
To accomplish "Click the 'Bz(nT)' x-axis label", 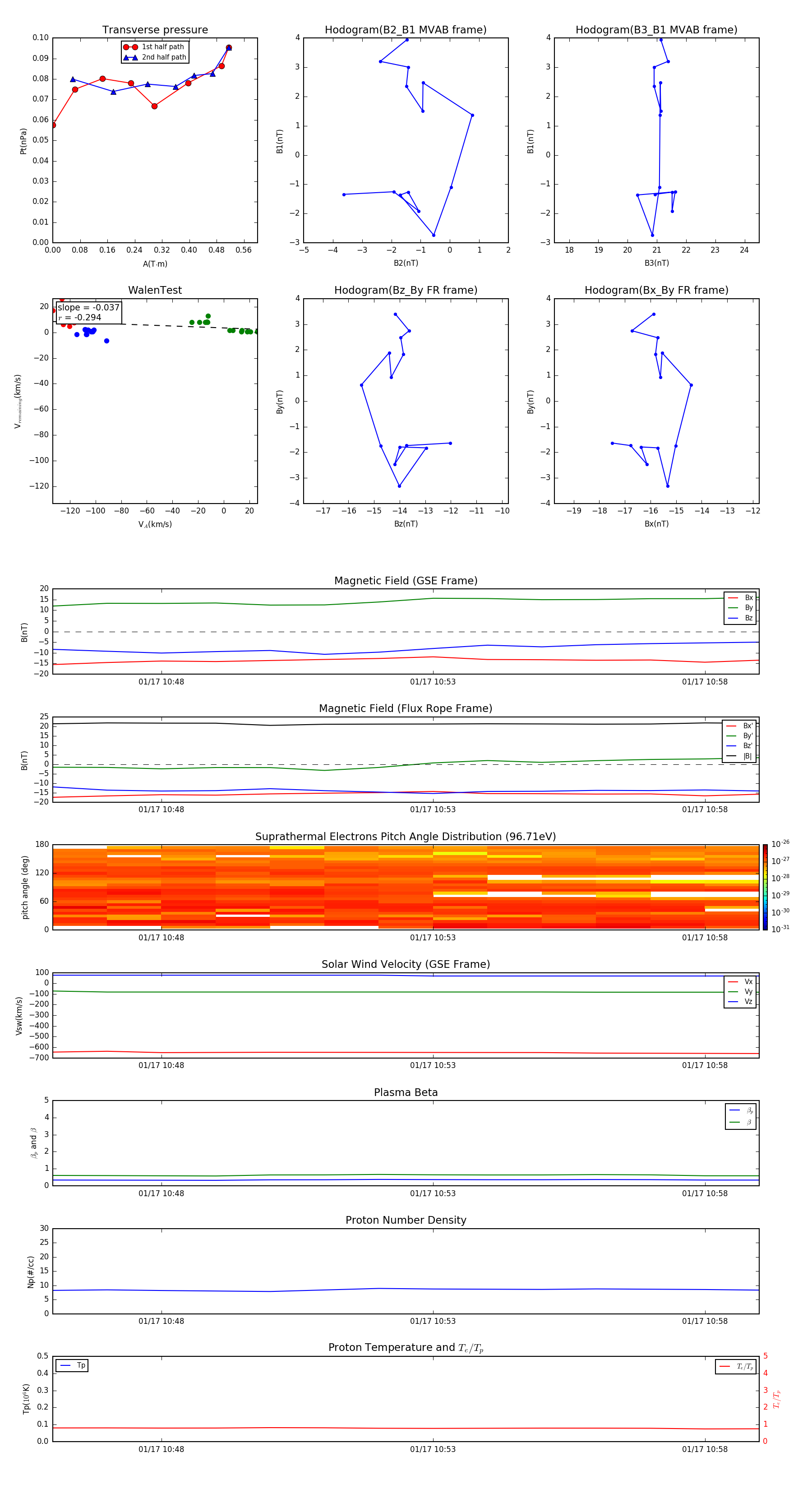I will 406,524.
